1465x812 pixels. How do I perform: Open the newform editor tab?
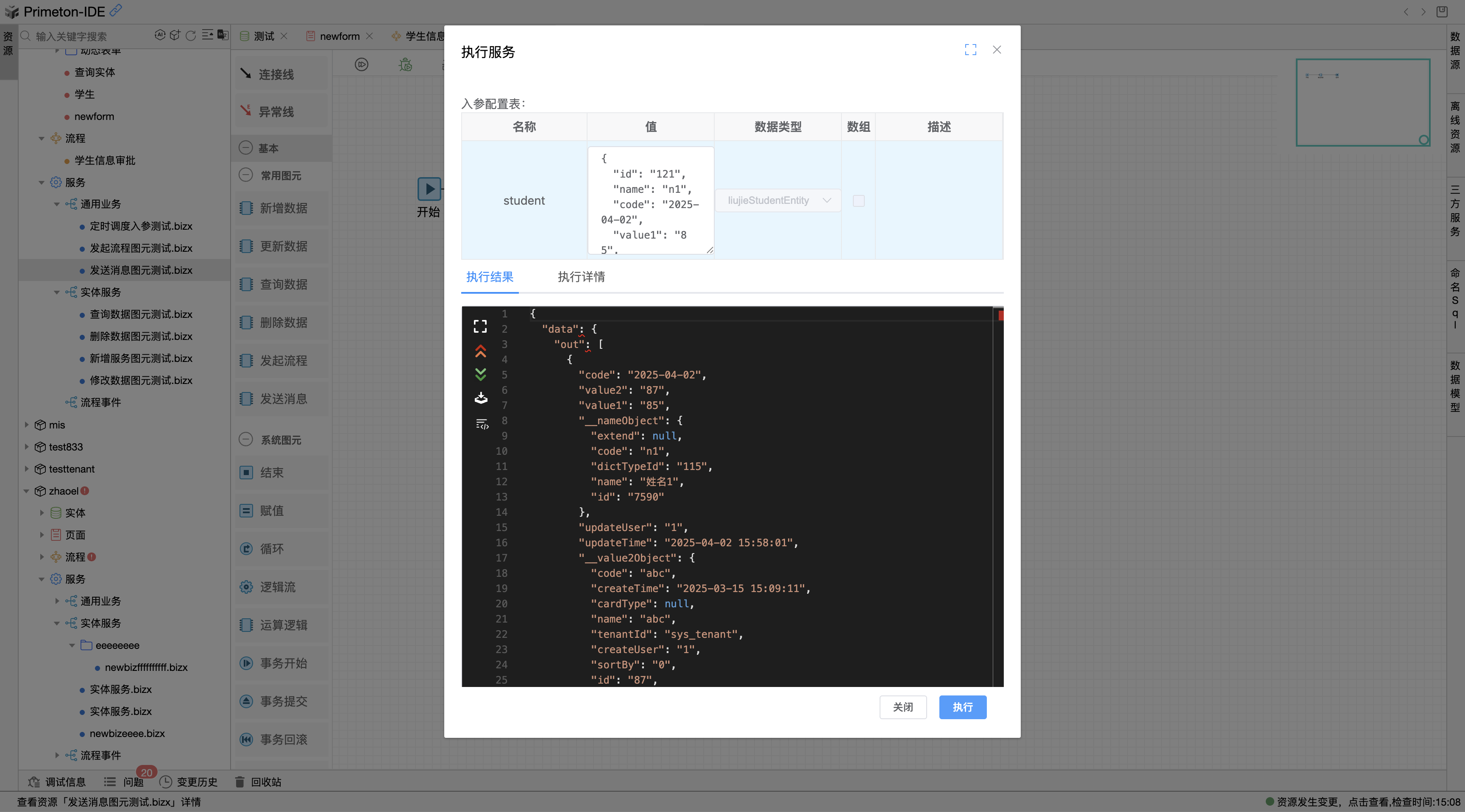click(339, 36)
